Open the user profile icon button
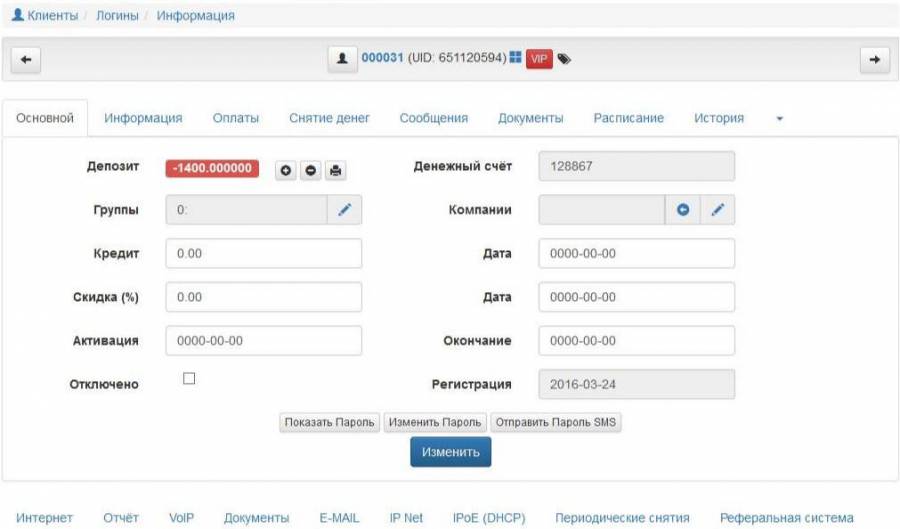Viewport: 900px width, 529px height. click(342, 59)
